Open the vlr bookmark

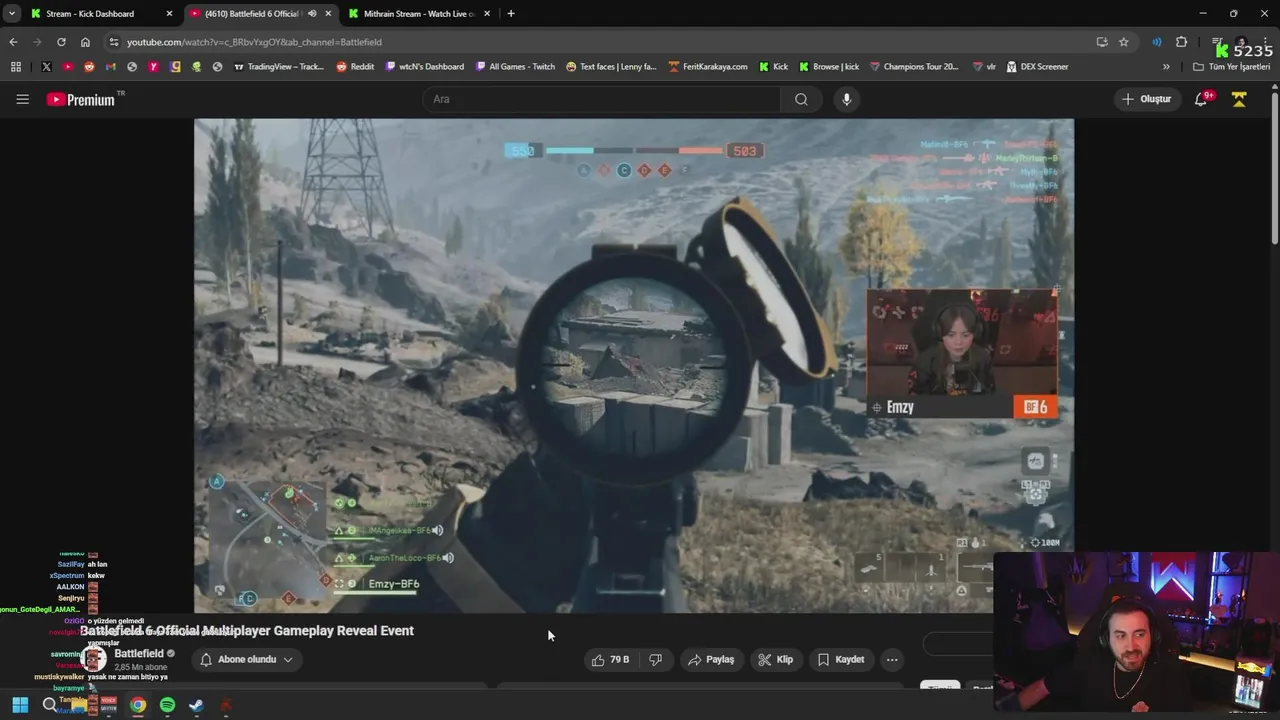click(x=984, y=67)
